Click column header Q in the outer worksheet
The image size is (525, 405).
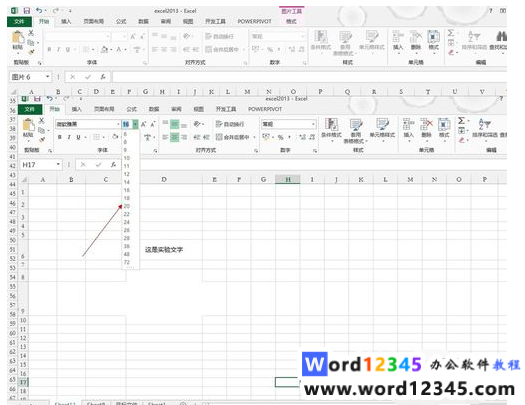click(347, 91)
